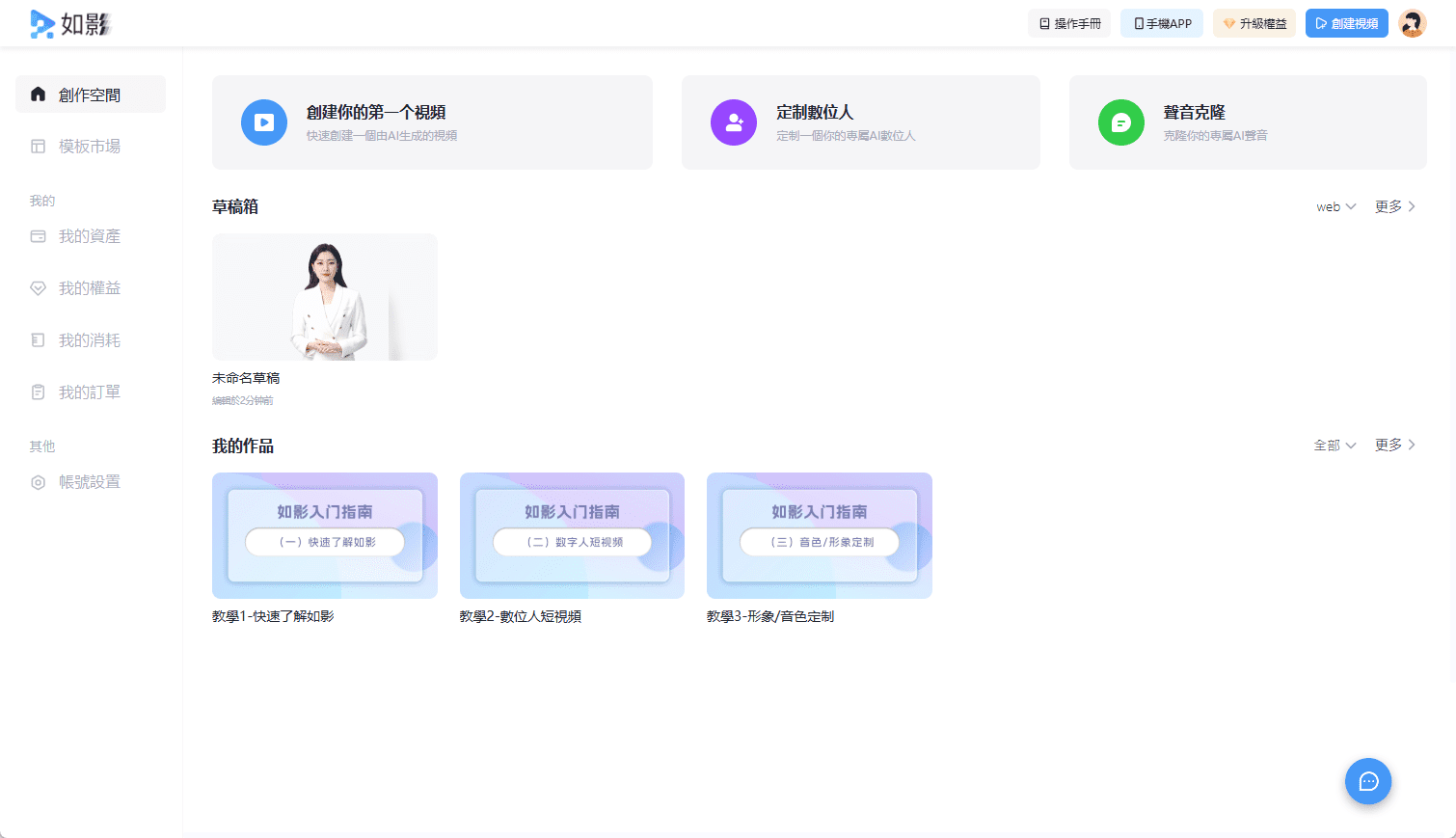
Task: Click the assets icon beside 我的資產
Action: 39,236
